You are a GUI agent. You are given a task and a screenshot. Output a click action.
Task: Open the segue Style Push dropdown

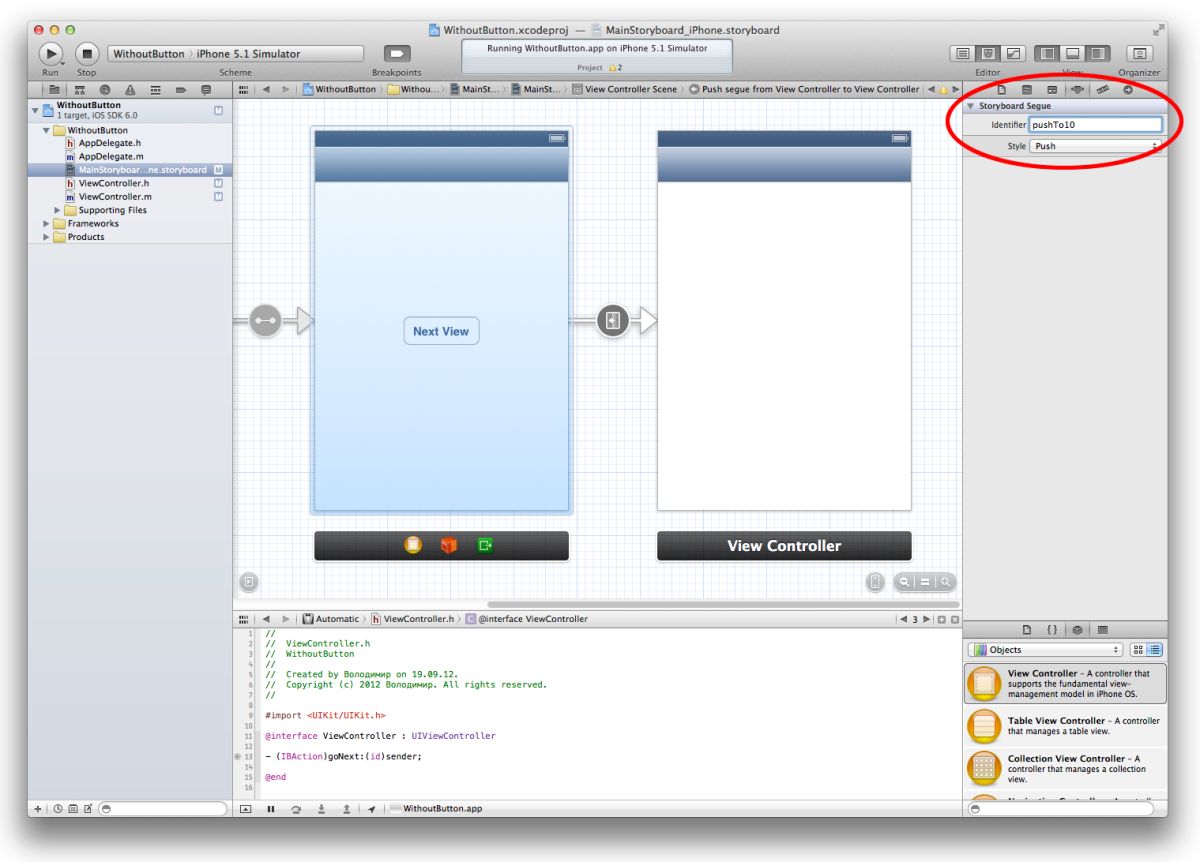[x=1095, y=146]
